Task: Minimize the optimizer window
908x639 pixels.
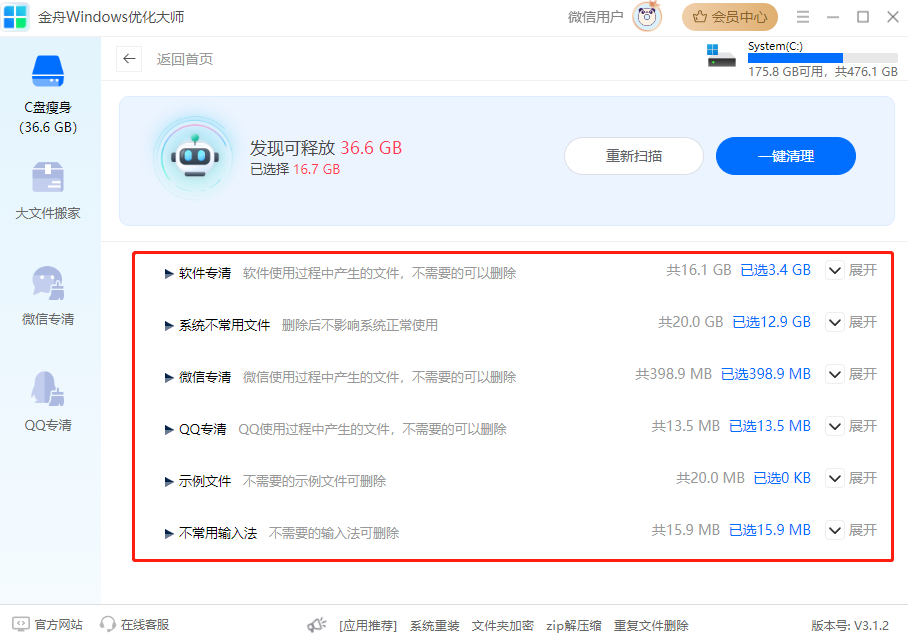Action: point(833,17)
